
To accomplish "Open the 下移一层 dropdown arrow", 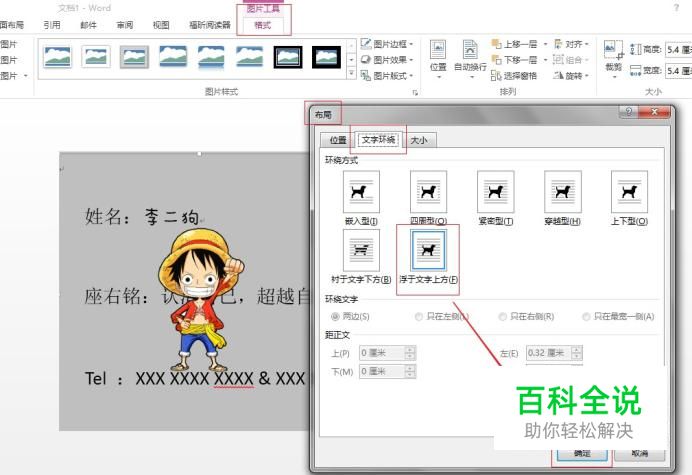I will click(545, 60).
